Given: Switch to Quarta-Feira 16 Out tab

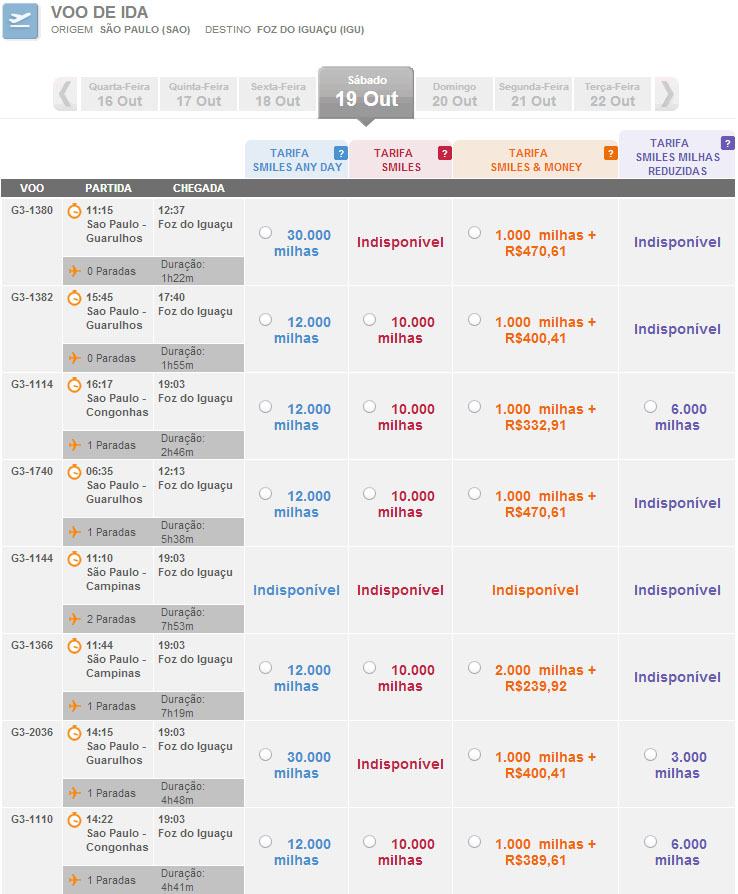Looking at the screenshot, I should (x=119, y=94).
